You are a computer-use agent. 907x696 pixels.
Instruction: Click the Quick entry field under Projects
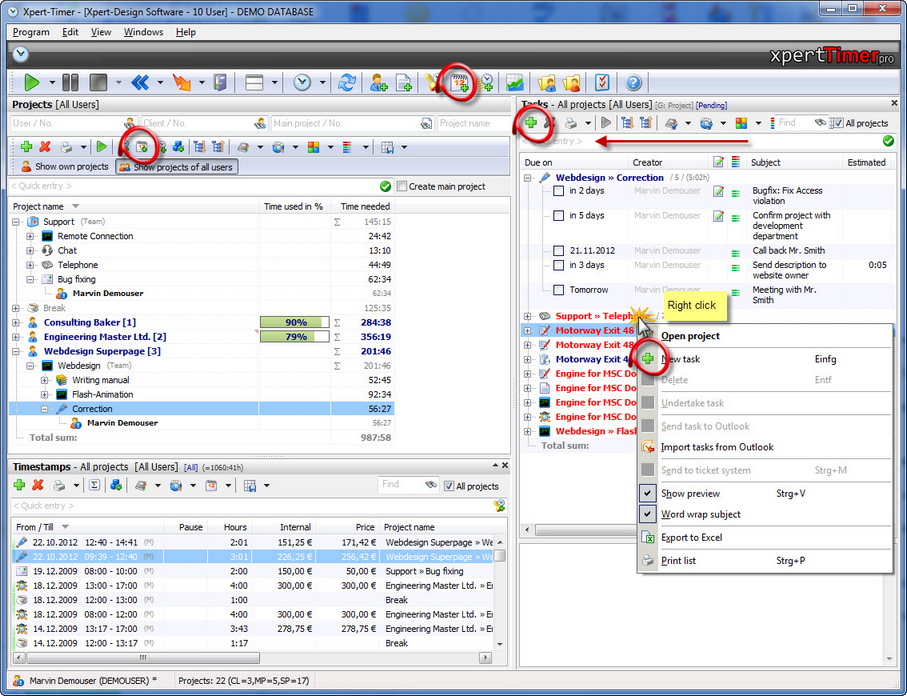[x=194, y=186]
